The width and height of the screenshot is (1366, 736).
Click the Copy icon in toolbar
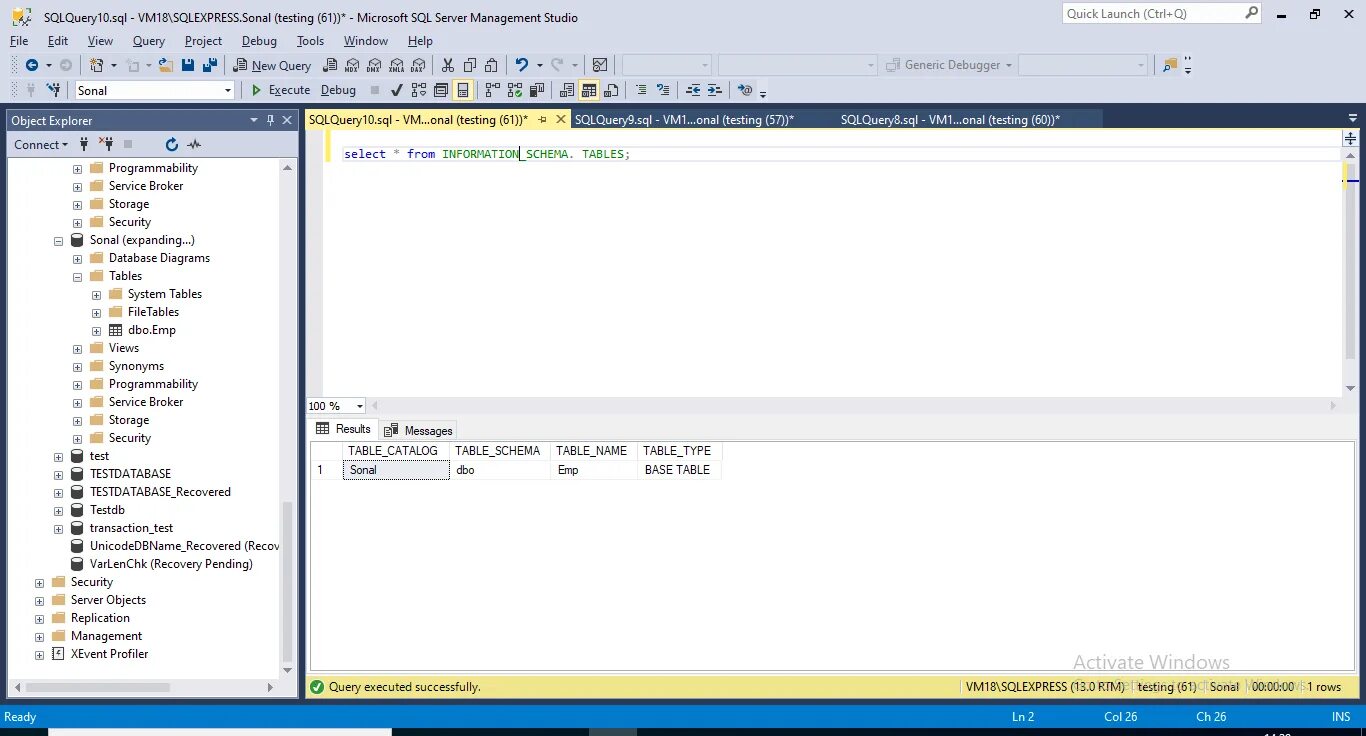coord(470,65)
